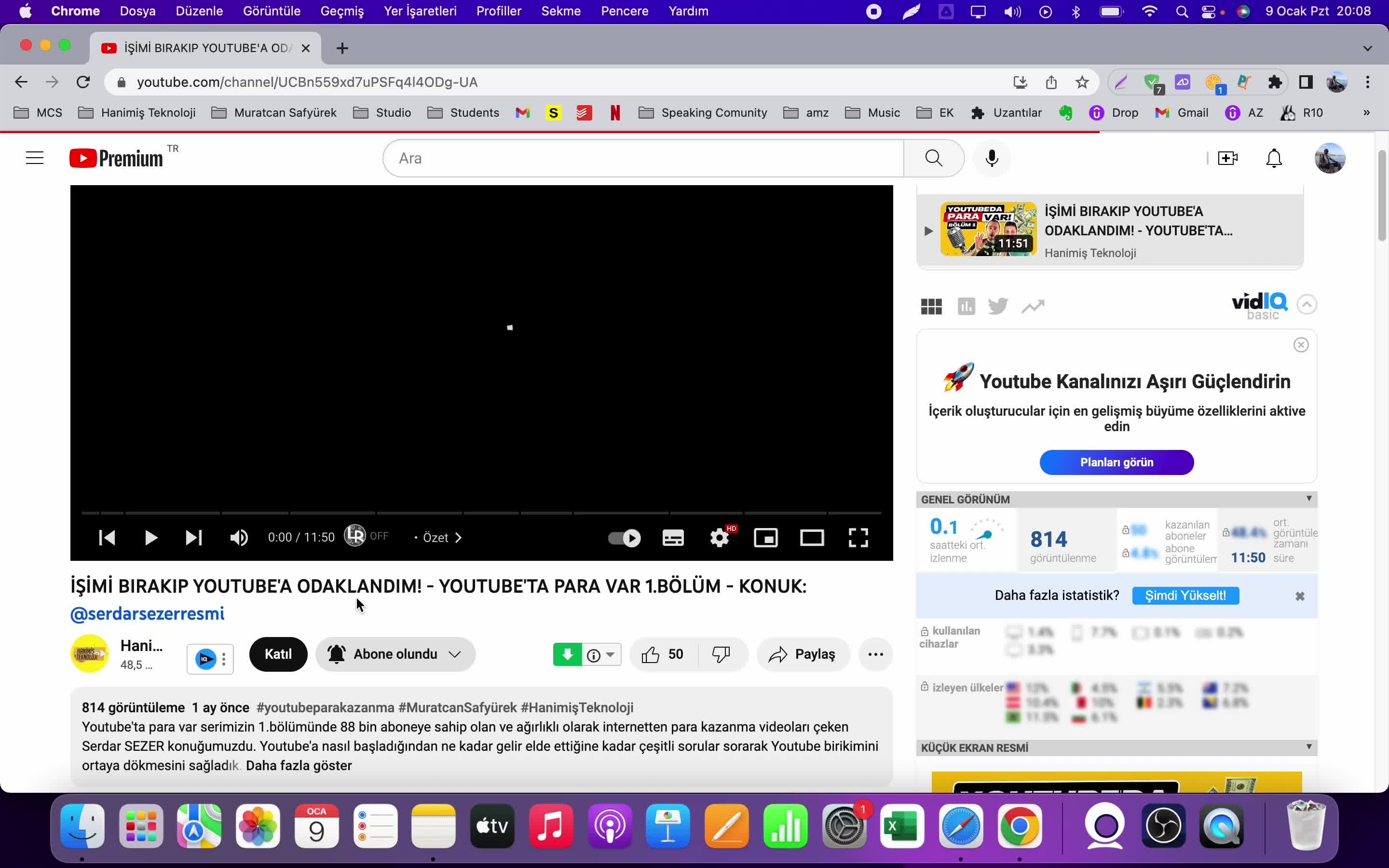The height and width of the screenshot is (868, 1389).
Task: Click the HD quality settings icon
Action: click(x=720, y=537)
